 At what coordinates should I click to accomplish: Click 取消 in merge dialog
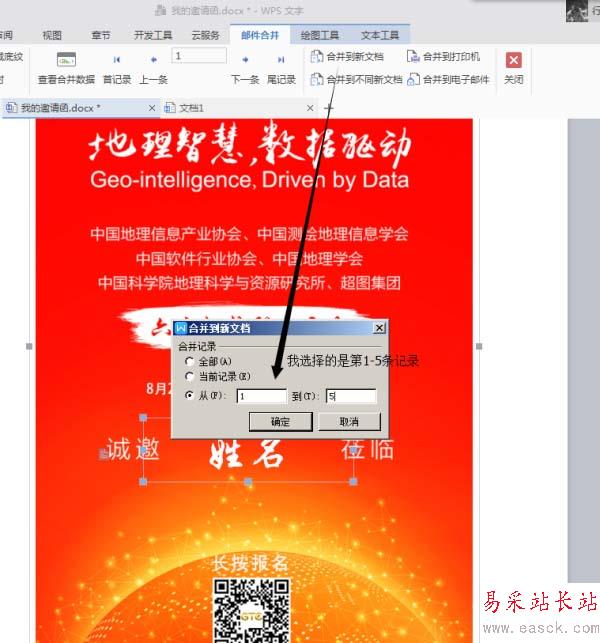(349, 422)
